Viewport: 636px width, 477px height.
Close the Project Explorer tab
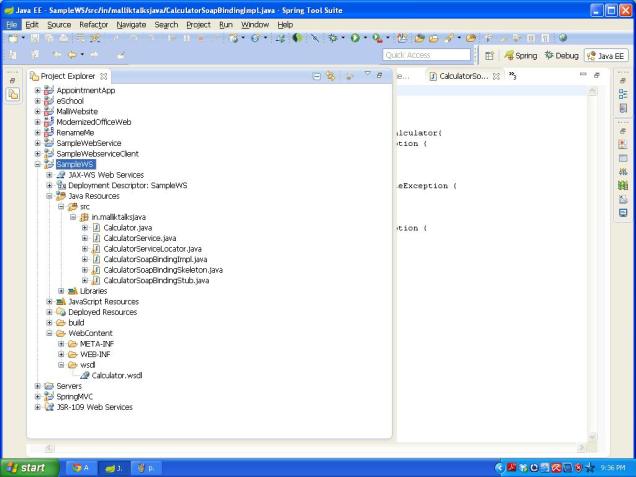(103, 76)
